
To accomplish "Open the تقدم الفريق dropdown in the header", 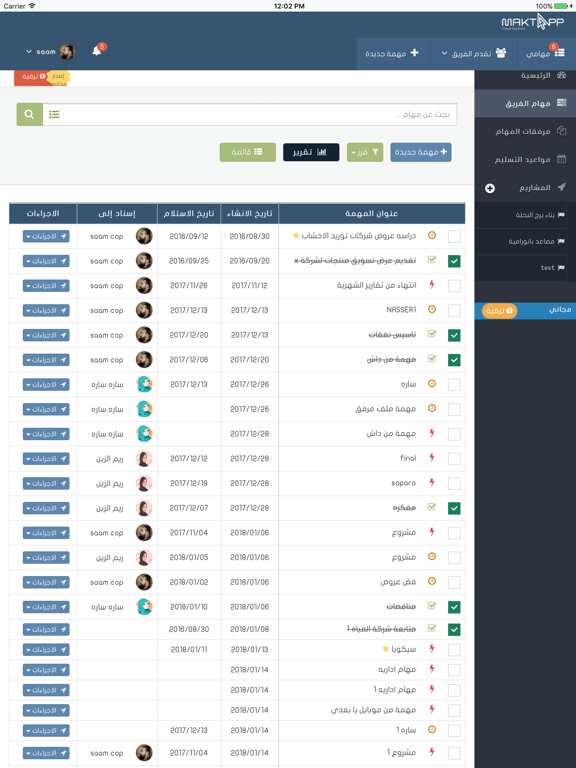I will (x=474, y=53).
